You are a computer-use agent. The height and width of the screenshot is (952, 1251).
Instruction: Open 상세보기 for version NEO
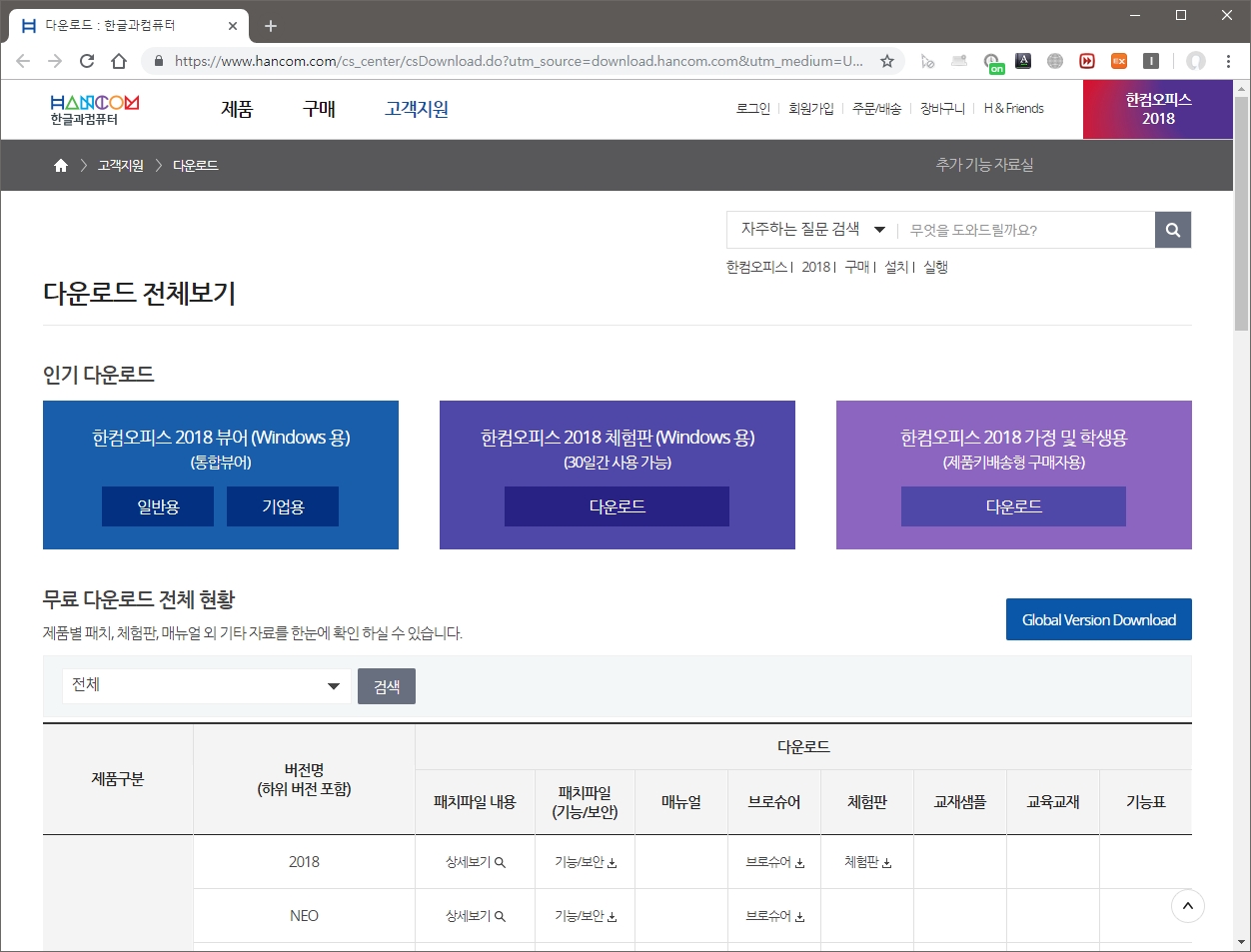click(x=475, y=916)
